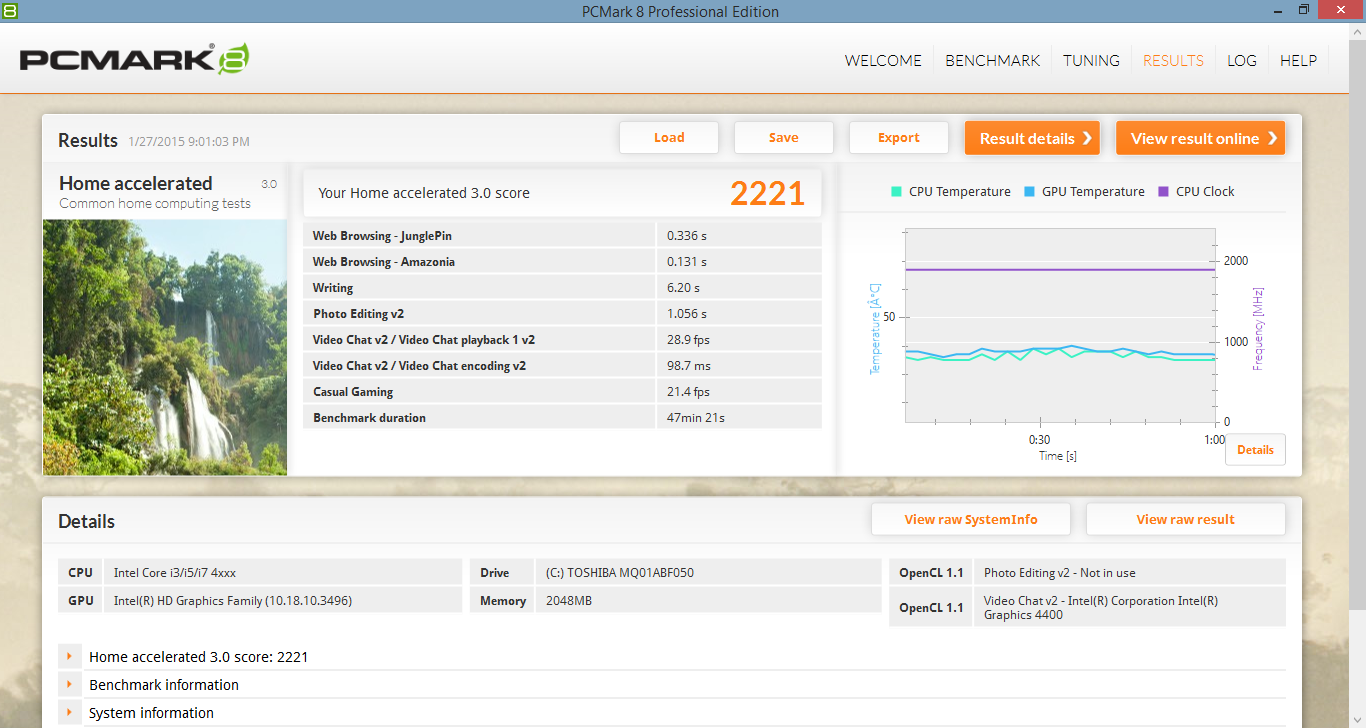Open the HELP tab
Image resolution: width=1366 pixels, height=728 pixels.
coord(1298,60)
